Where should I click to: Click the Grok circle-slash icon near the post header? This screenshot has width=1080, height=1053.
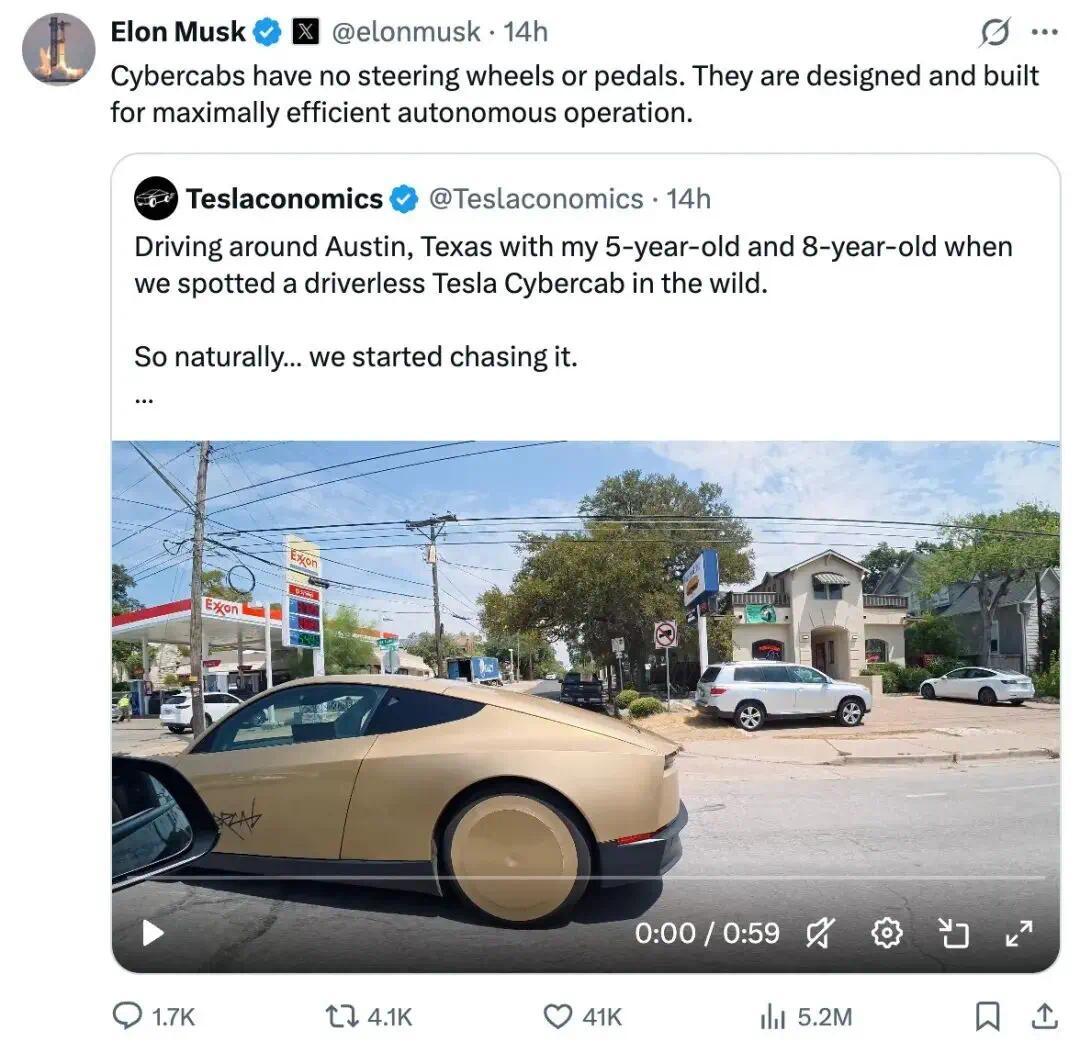pos(995,32)
